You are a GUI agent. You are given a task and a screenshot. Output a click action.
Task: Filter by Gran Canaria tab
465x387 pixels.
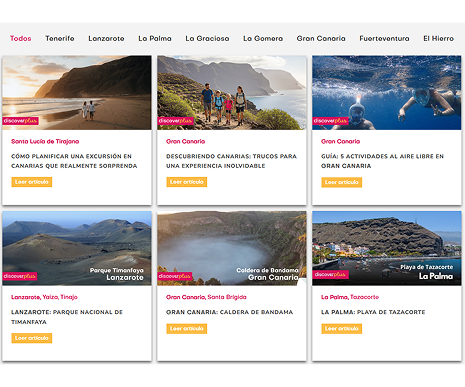coord(321,38)
